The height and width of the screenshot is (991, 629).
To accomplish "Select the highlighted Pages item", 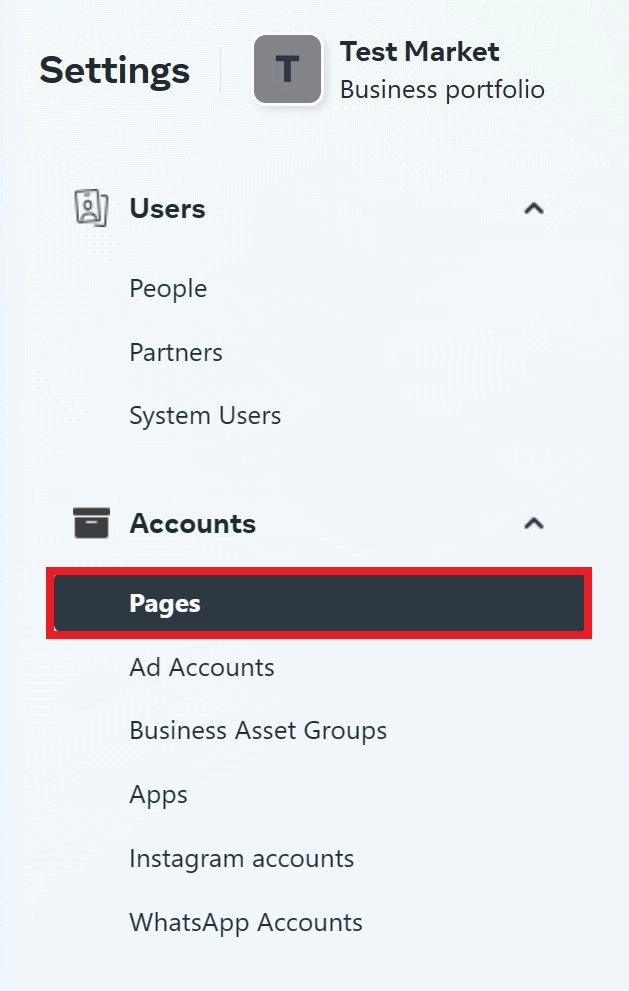I will click(x=319, y=603).
